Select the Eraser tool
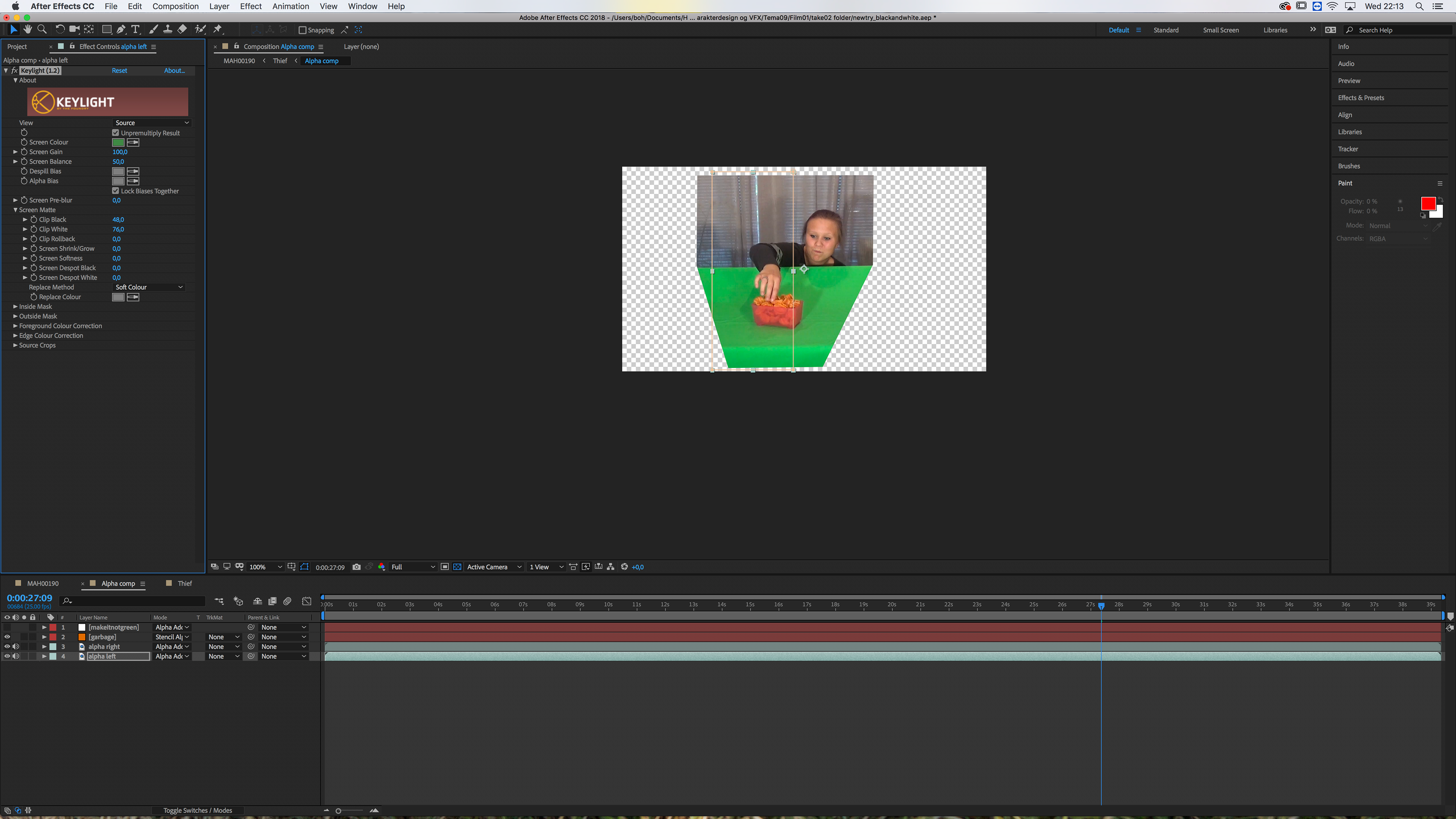1456x819 pixels. (182, 30)
